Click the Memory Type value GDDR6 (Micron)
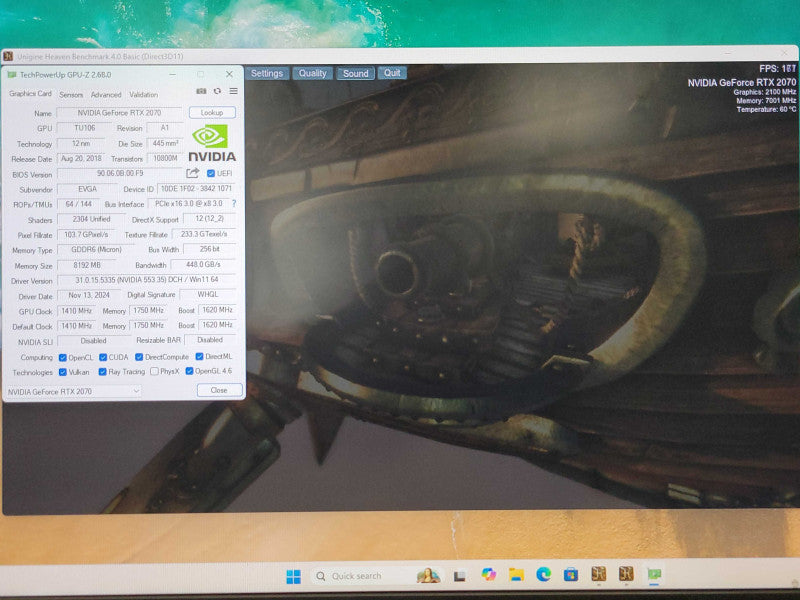Viewport: 800px width, 600px height. 96,250
